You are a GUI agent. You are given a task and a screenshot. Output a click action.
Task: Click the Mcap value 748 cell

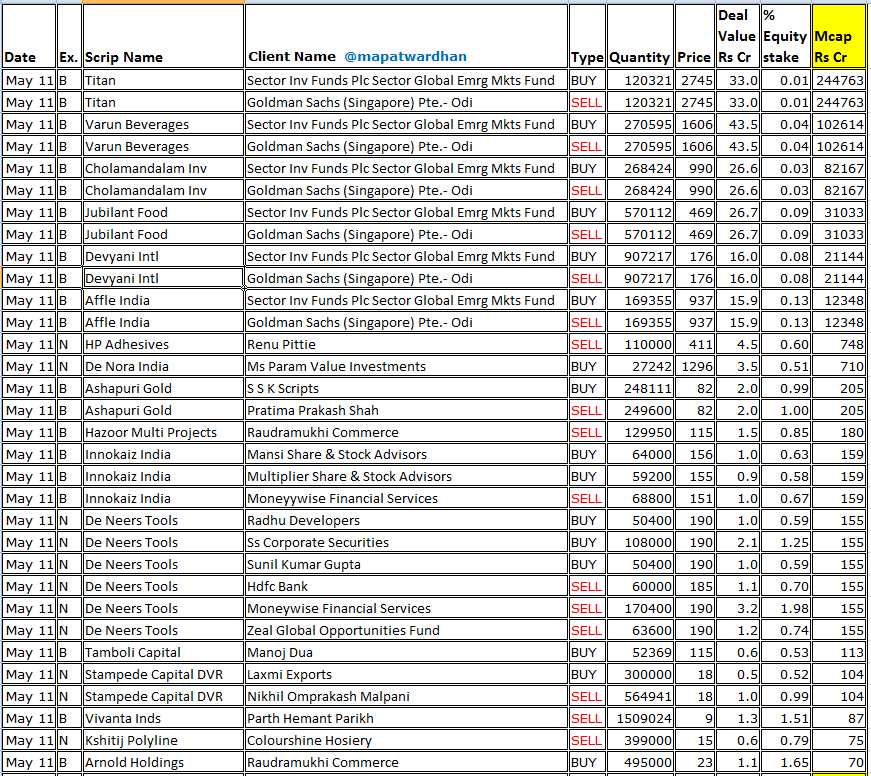[x=839, y=344]
